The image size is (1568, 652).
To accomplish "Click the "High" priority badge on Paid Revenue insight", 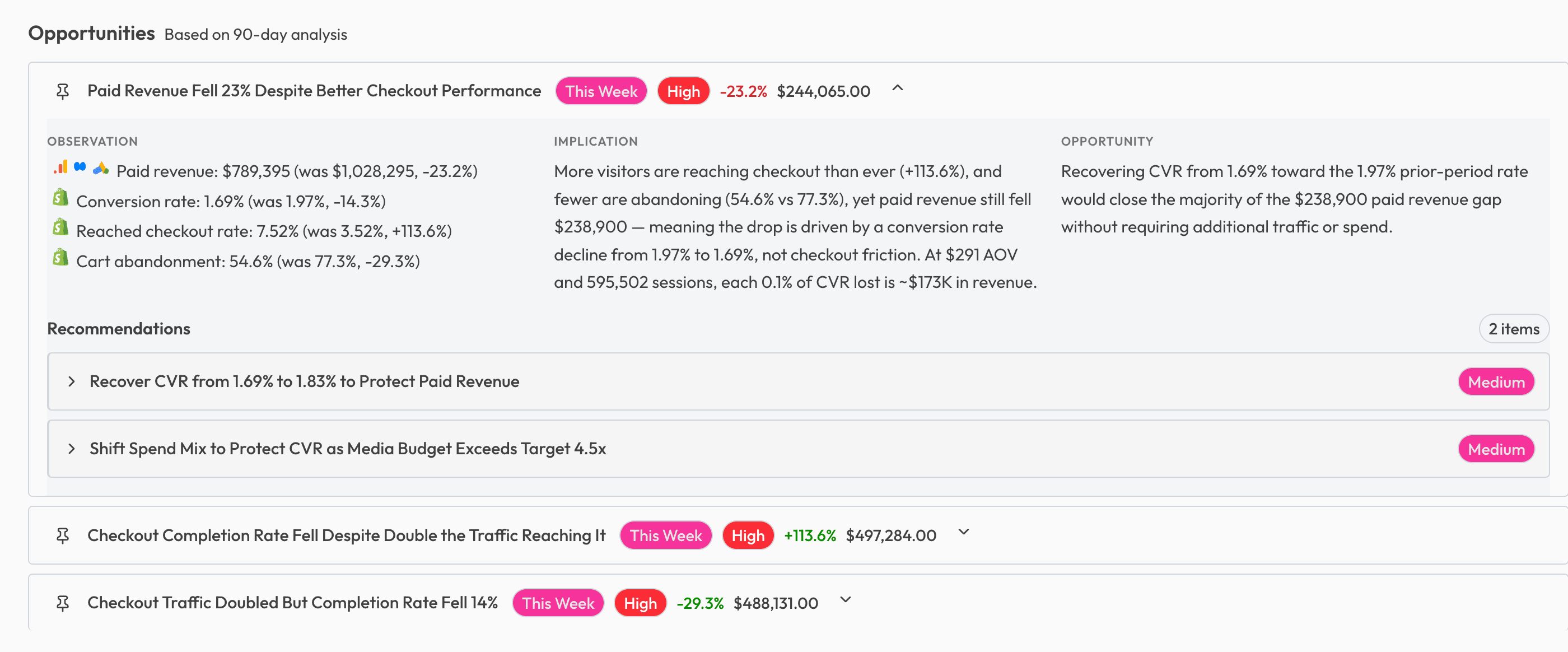I will coord(683,91).
